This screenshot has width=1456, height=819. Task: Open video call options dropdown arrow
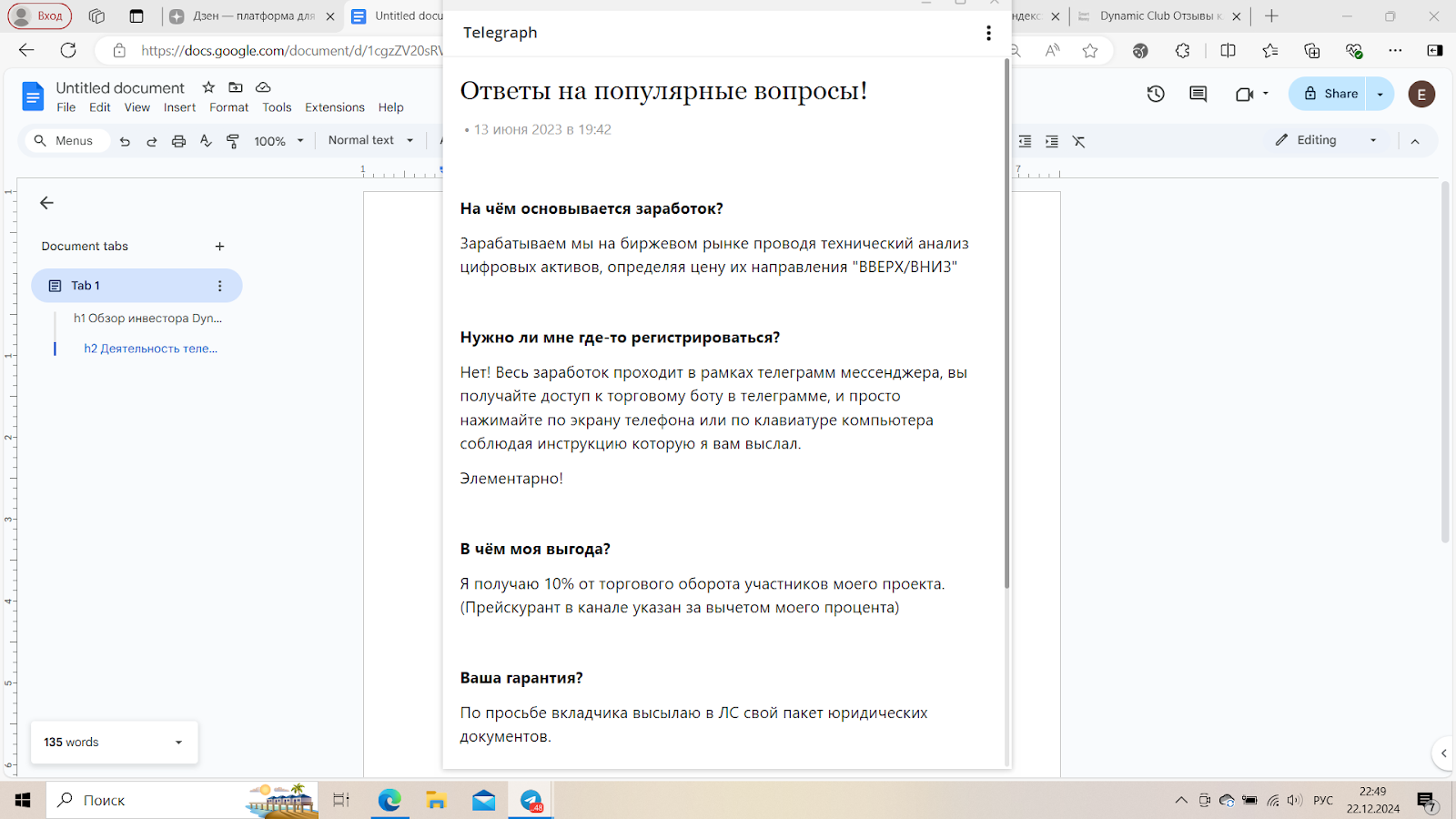pyautogui.click(x=1266, y=94)
